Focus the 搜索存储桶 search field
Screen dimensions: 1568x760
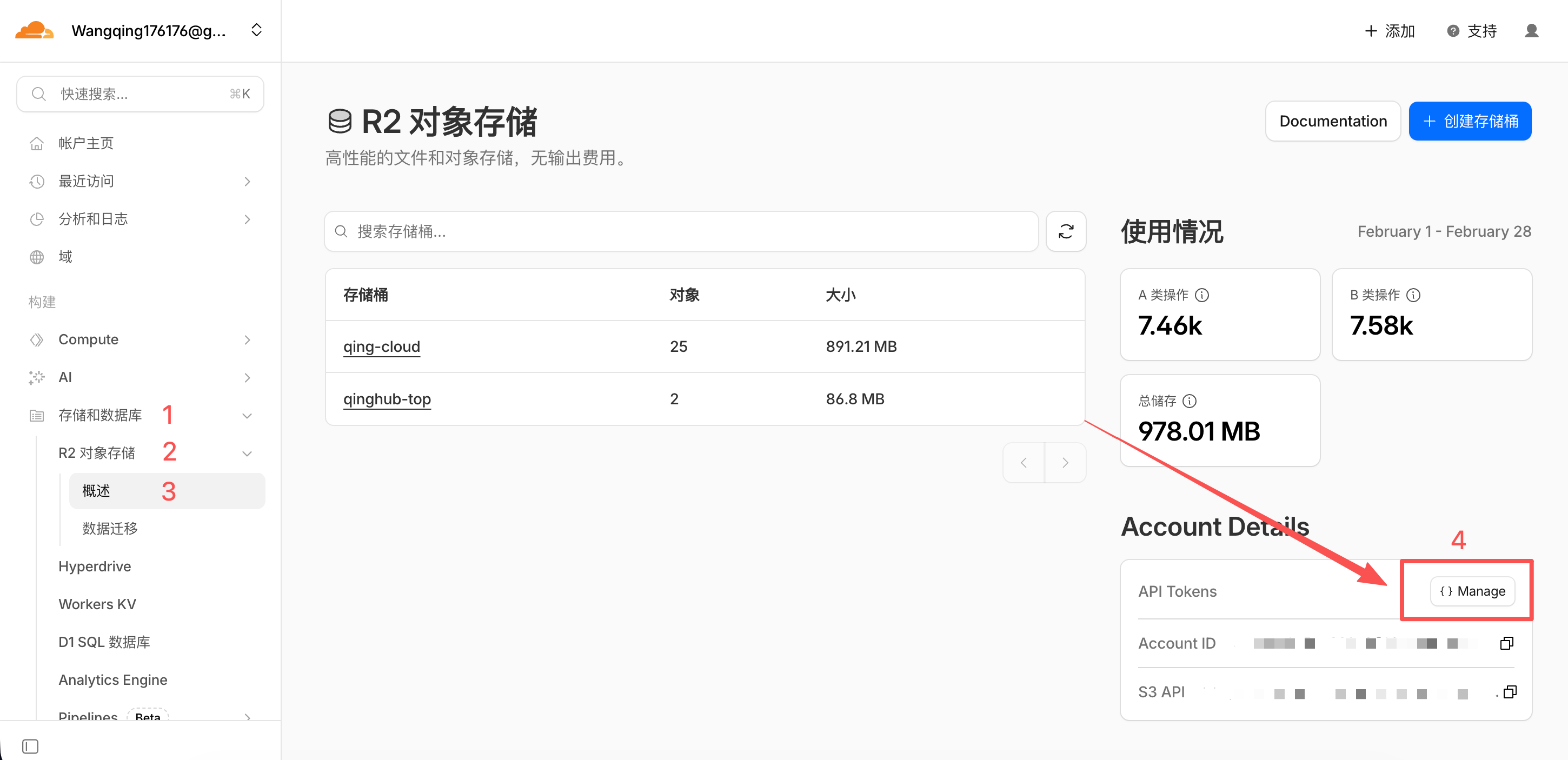[x=682, y=231]
